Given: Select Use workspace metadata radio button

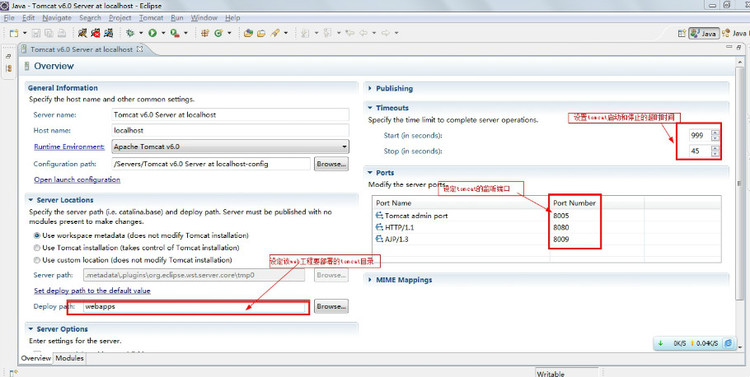Looking at the screenshot, I should coord(37,235).
